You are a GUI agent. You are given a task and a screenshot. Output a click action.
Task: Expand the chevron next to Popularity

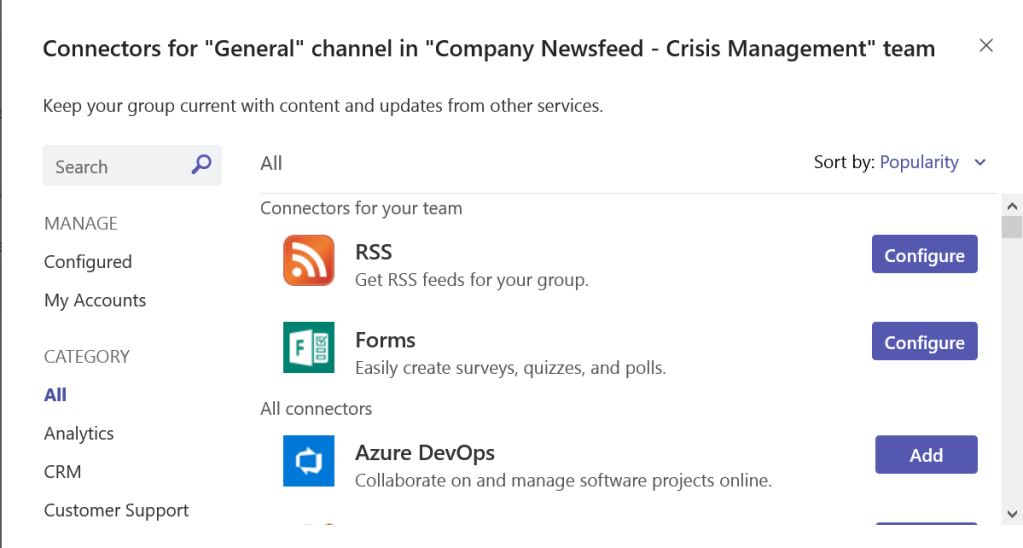(980, 163)
